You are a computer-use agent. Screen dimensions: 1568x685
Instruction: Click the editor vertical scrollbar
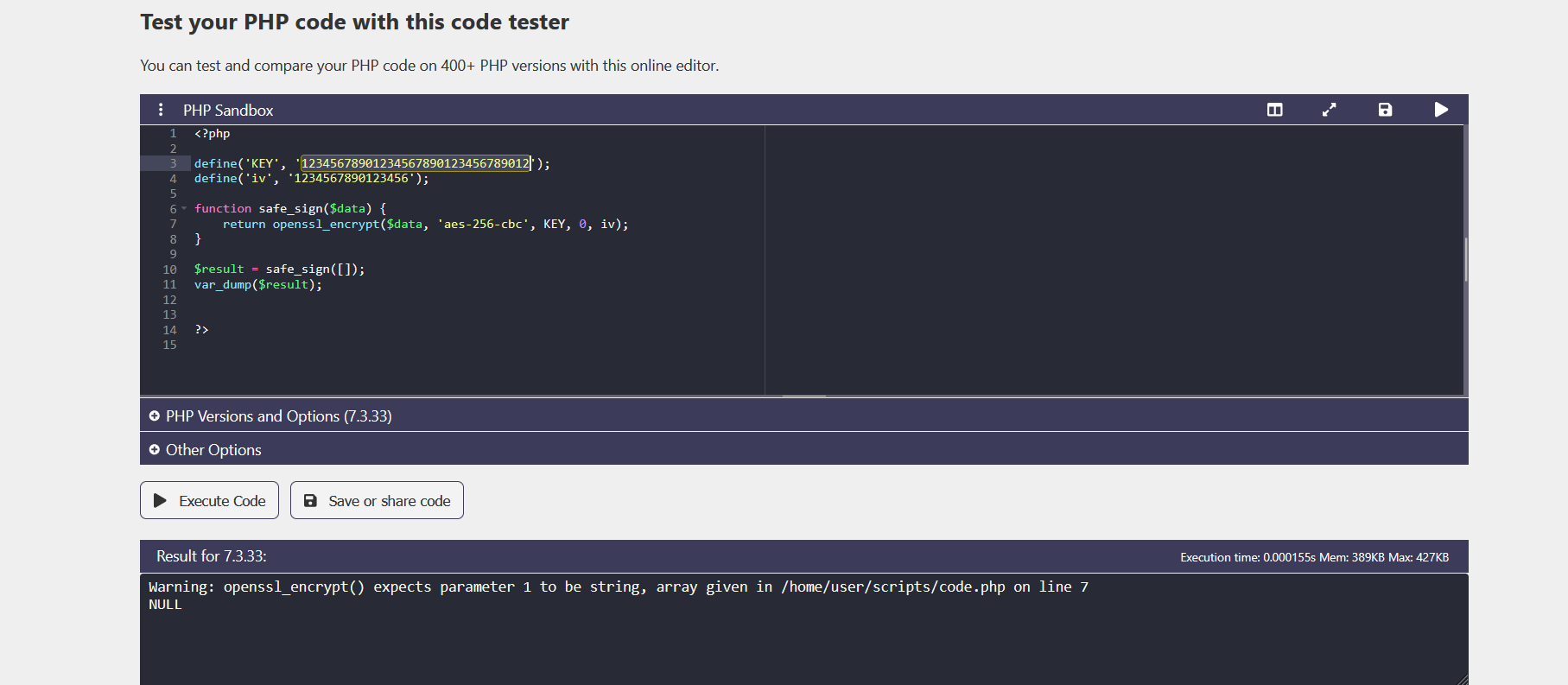(1465, 259)
